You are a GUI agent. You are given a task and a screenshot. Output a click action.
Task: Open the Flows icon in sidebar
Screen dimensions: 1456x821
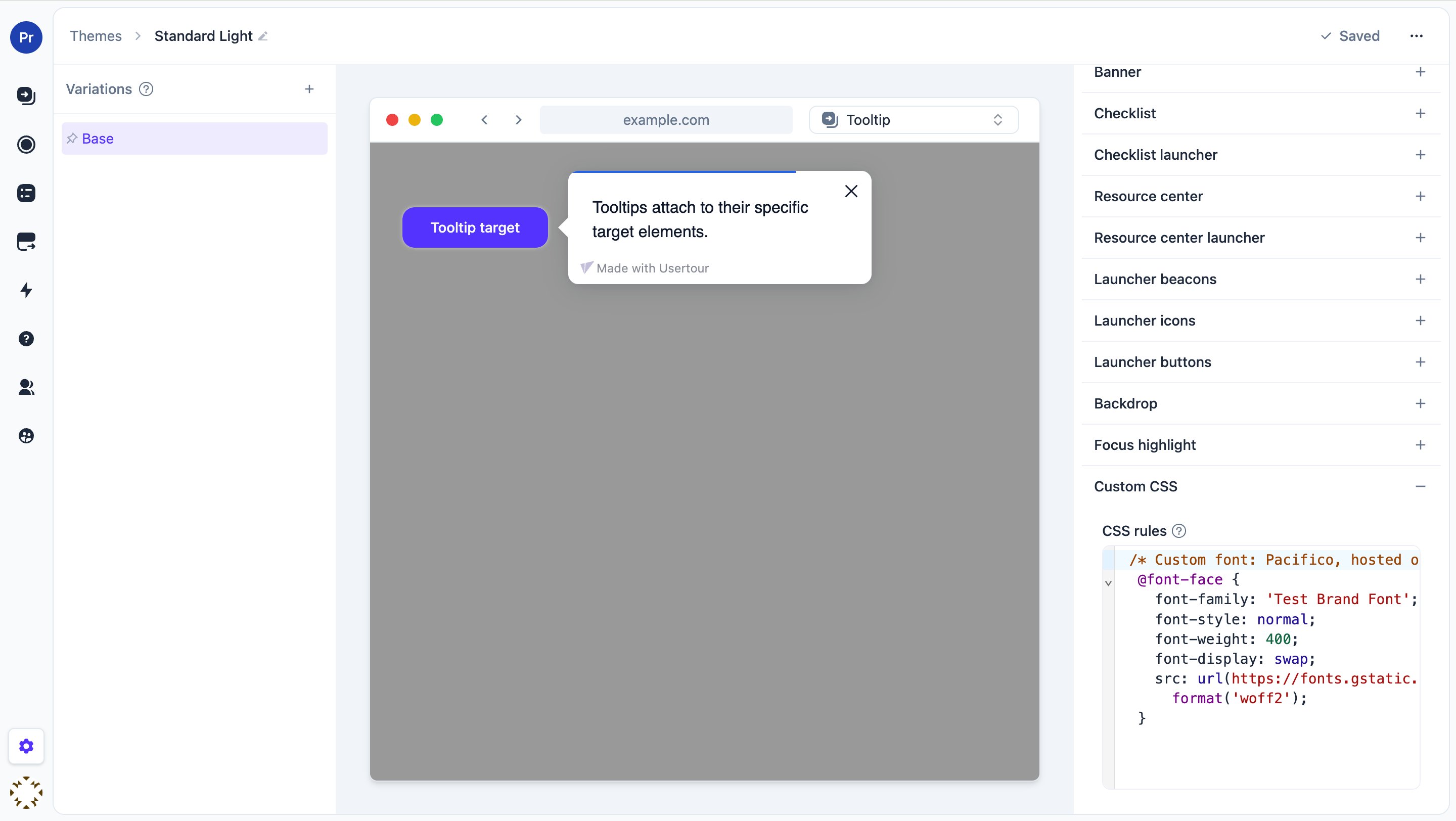[x=26, y=96]
